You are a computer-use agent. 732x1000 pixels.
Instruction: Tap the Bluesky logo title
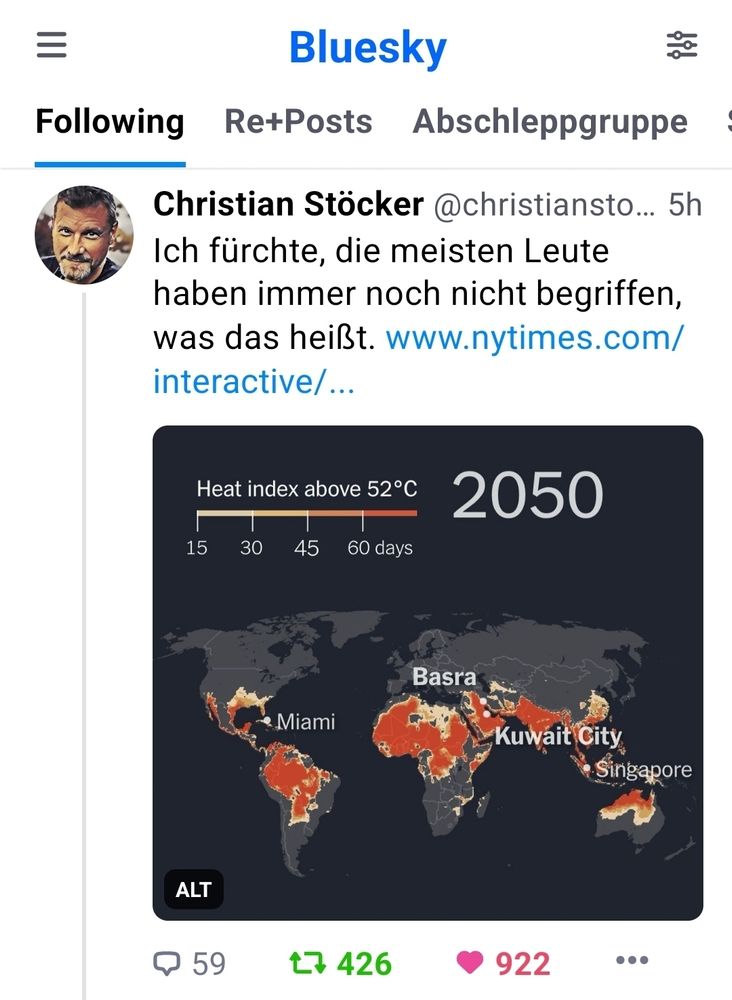368,47
